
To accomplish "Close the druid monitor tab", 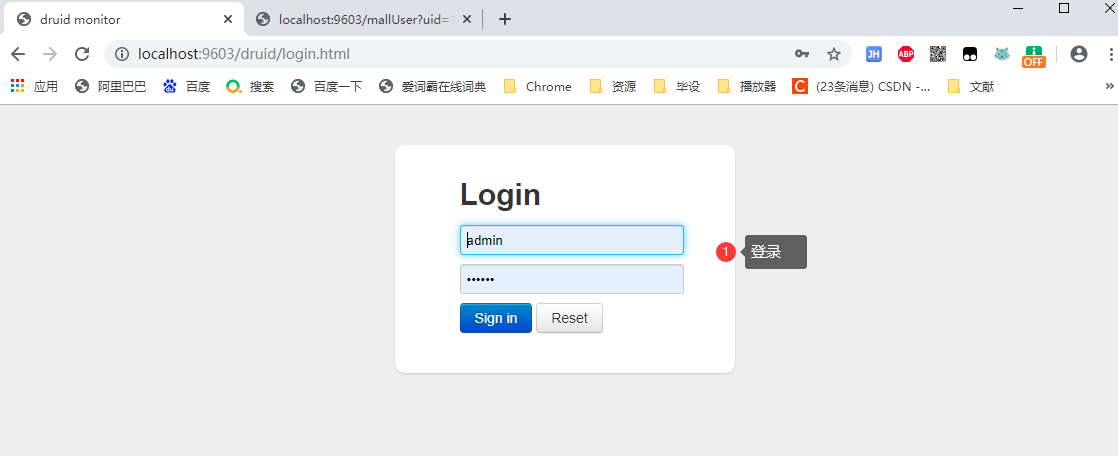I will (228, 19).
